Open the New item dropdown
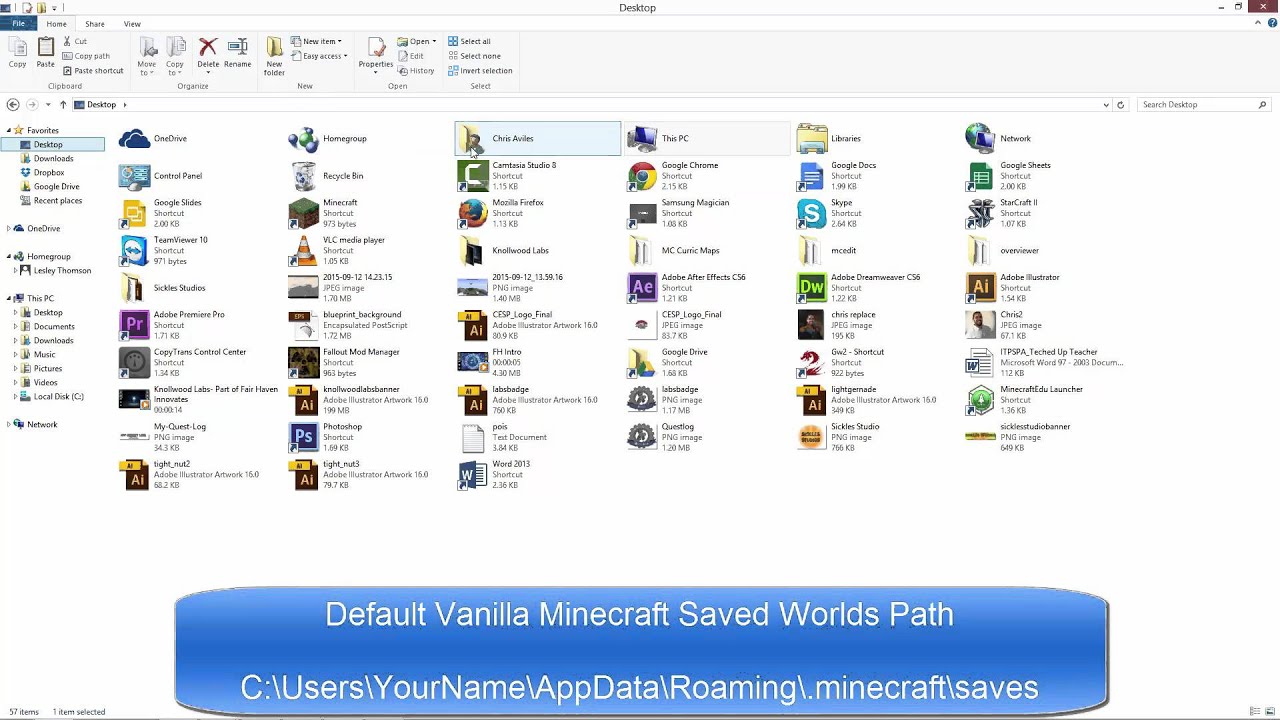 [x=317, y=42]
